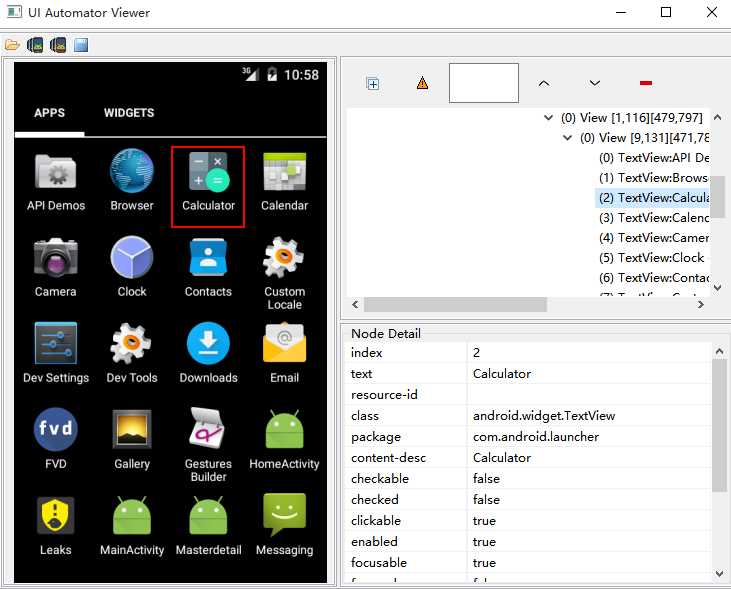Viewport: 731px width, 589px height.
Task: Select the Clock app icon
Action: click(132, 257)
